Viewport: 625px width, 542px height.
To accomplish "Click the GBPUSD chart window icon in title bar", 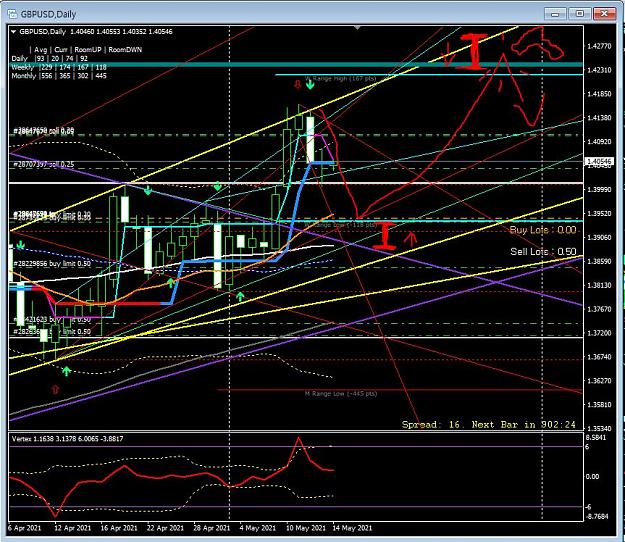I will tap(13, 14).
